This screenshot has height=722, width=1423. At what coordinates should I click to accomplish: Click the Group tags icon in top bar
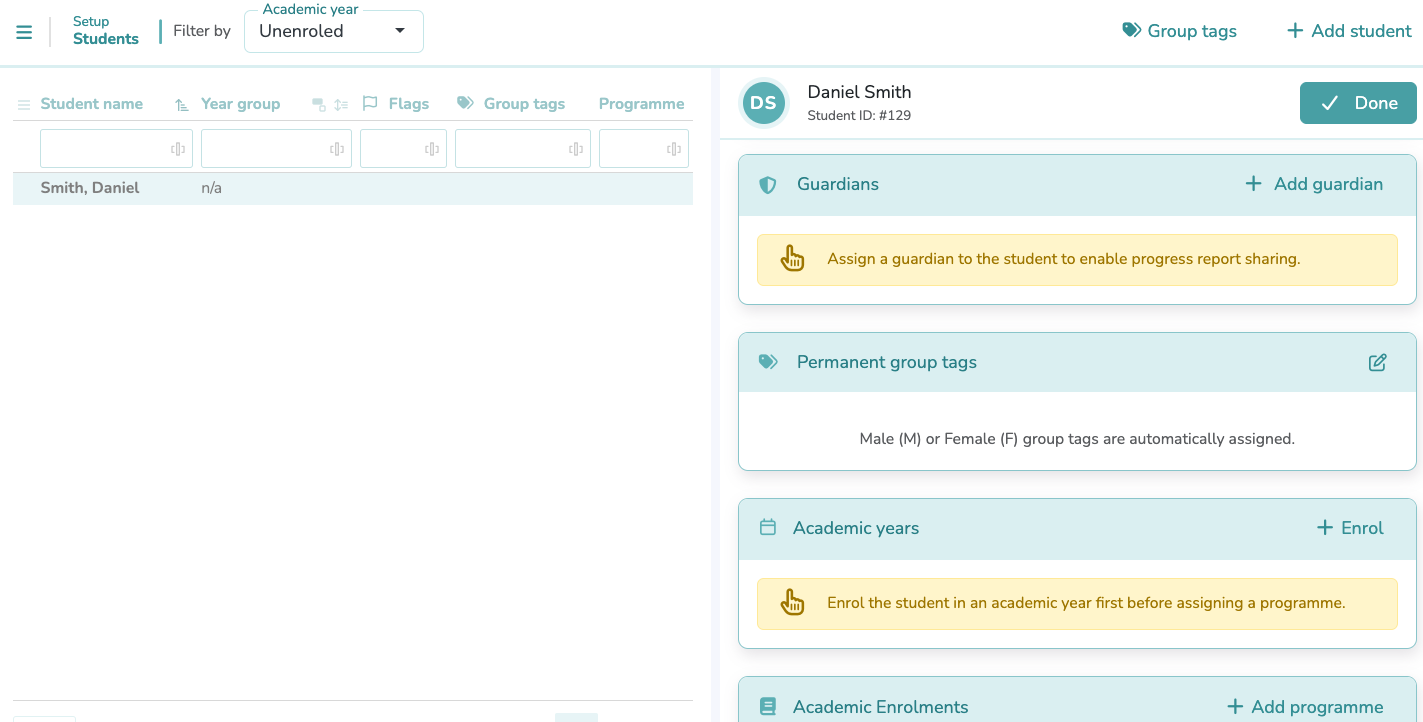click(1131, 31)
